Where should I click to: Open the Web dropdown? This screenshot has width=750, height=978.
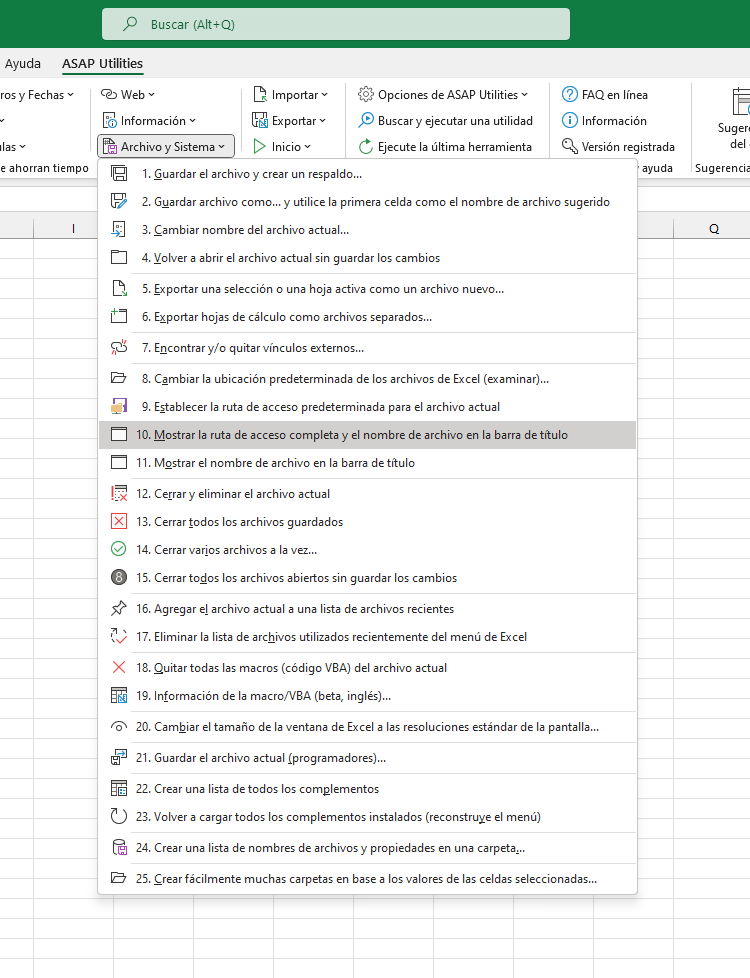point(128,95)
